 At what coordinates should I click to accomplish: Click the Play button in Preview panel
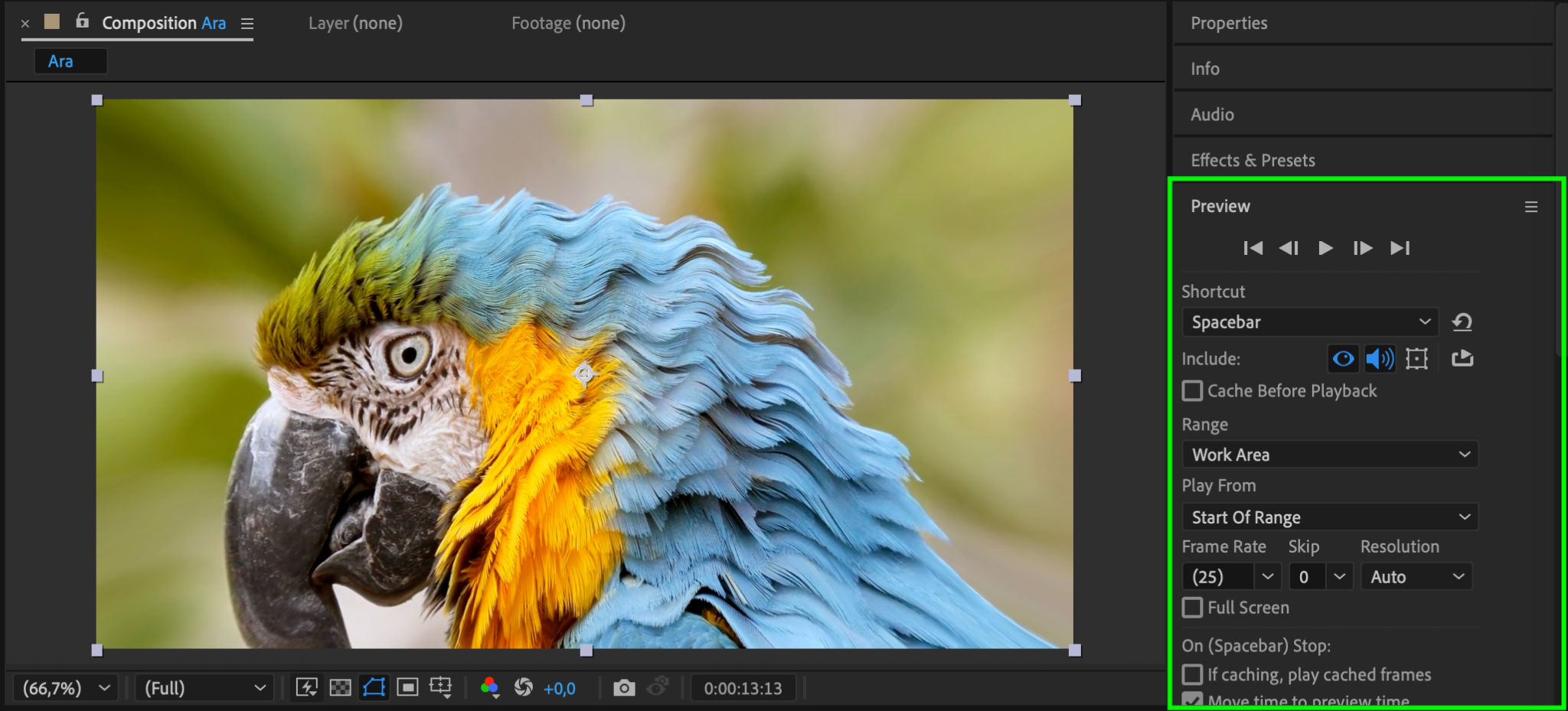[x=1325, y=248]
